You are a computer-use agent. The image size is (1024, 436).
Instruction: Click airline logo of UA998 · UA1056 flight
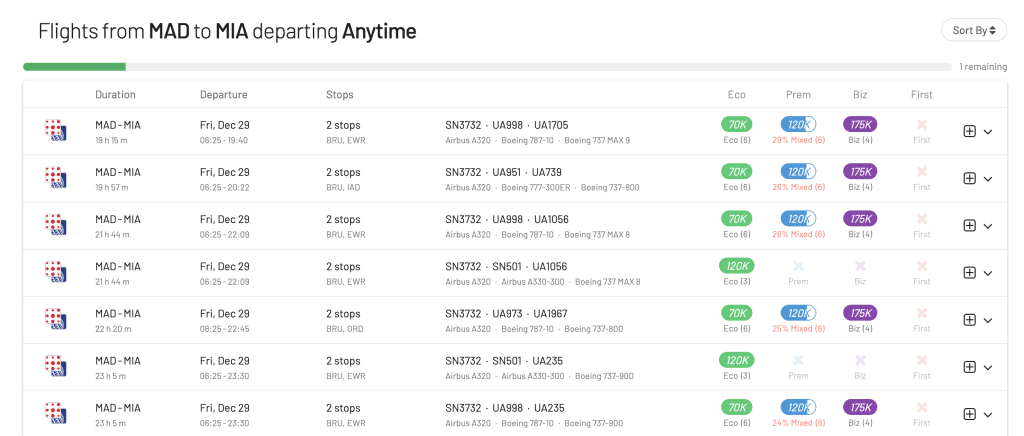[56, 225]
